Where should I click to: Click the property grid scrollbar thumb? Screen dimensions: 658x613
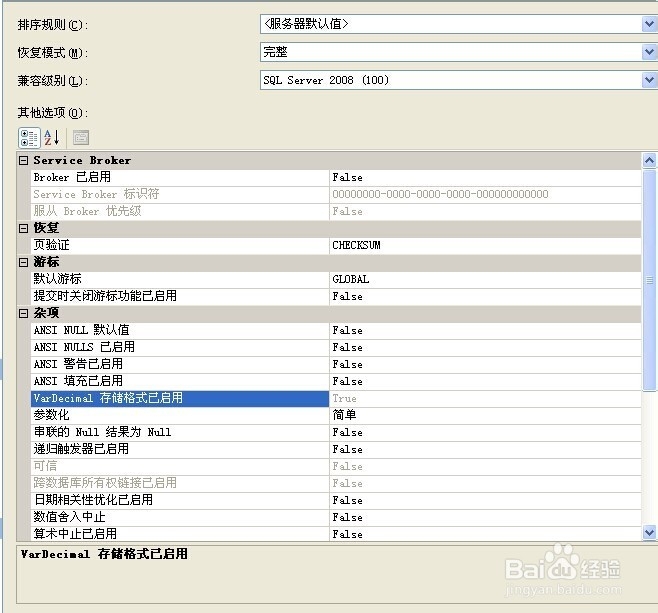[x=649, y=280]
